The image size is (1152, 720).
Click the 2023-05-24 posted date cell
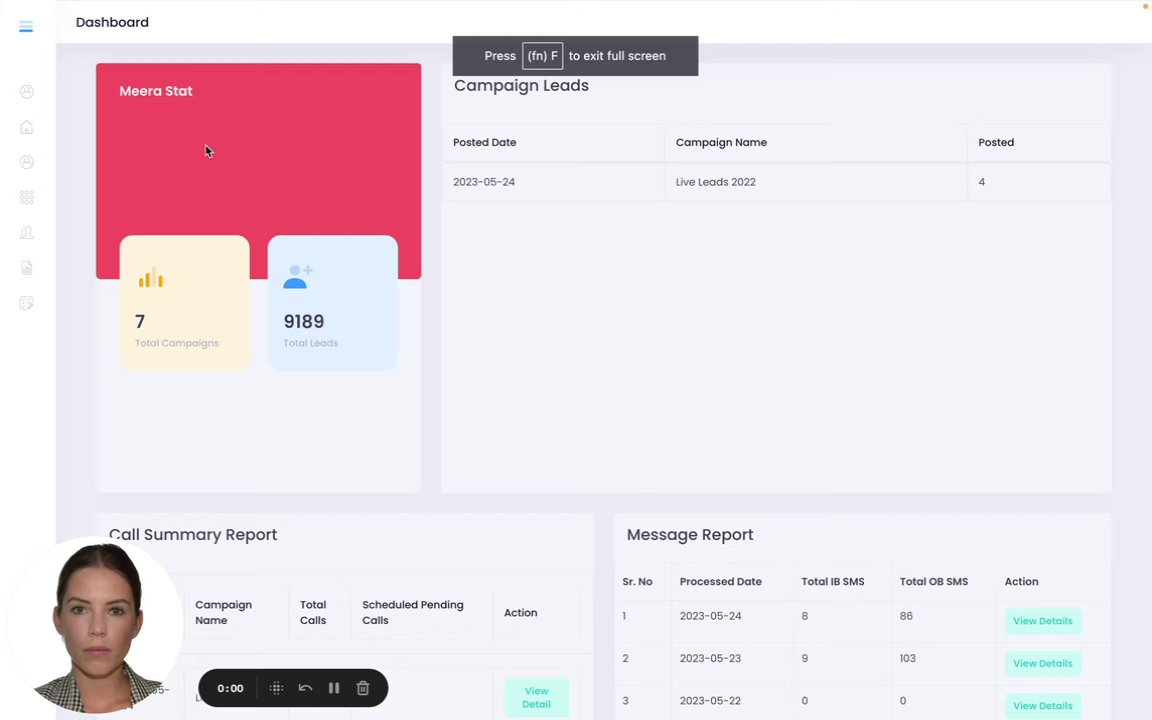coord(484,182)
